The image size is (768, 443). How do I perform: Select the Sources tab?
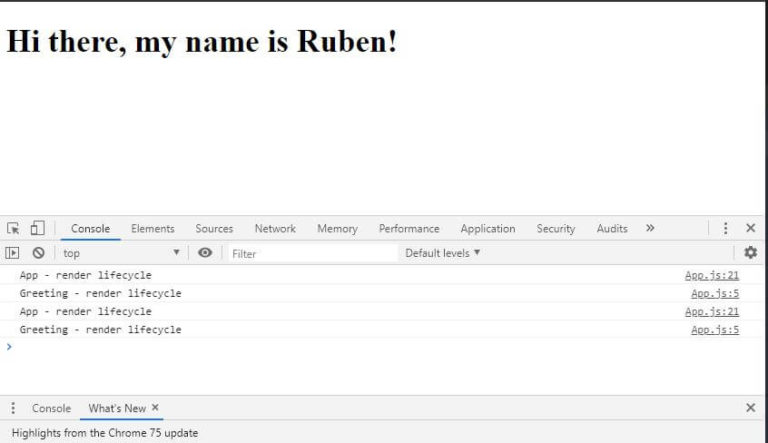pyautogui.click(x=214, y=228)
